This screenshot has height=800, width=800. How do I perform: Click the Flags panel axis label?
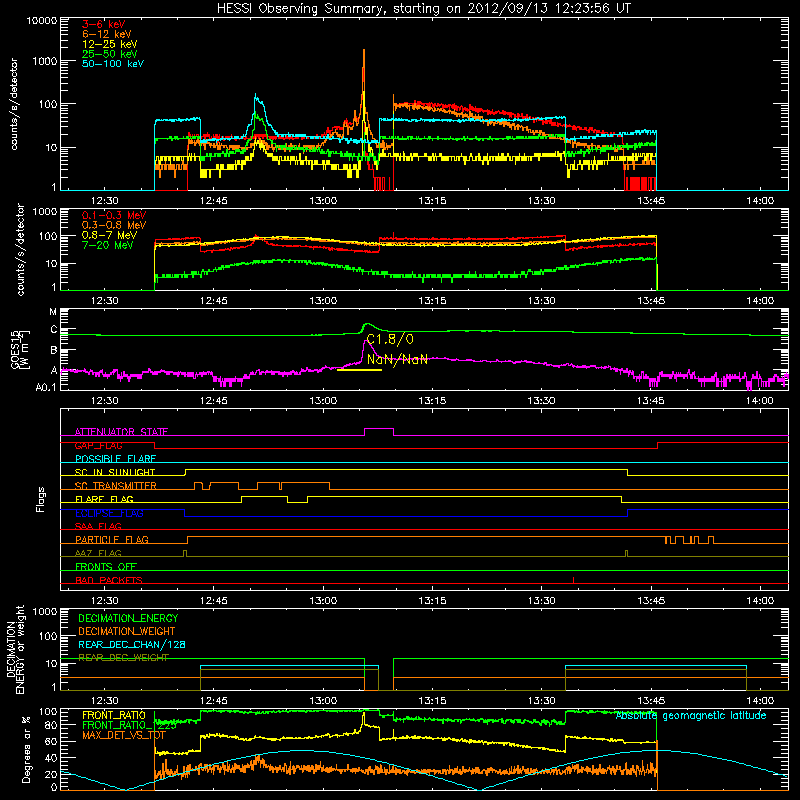point(41,499)
